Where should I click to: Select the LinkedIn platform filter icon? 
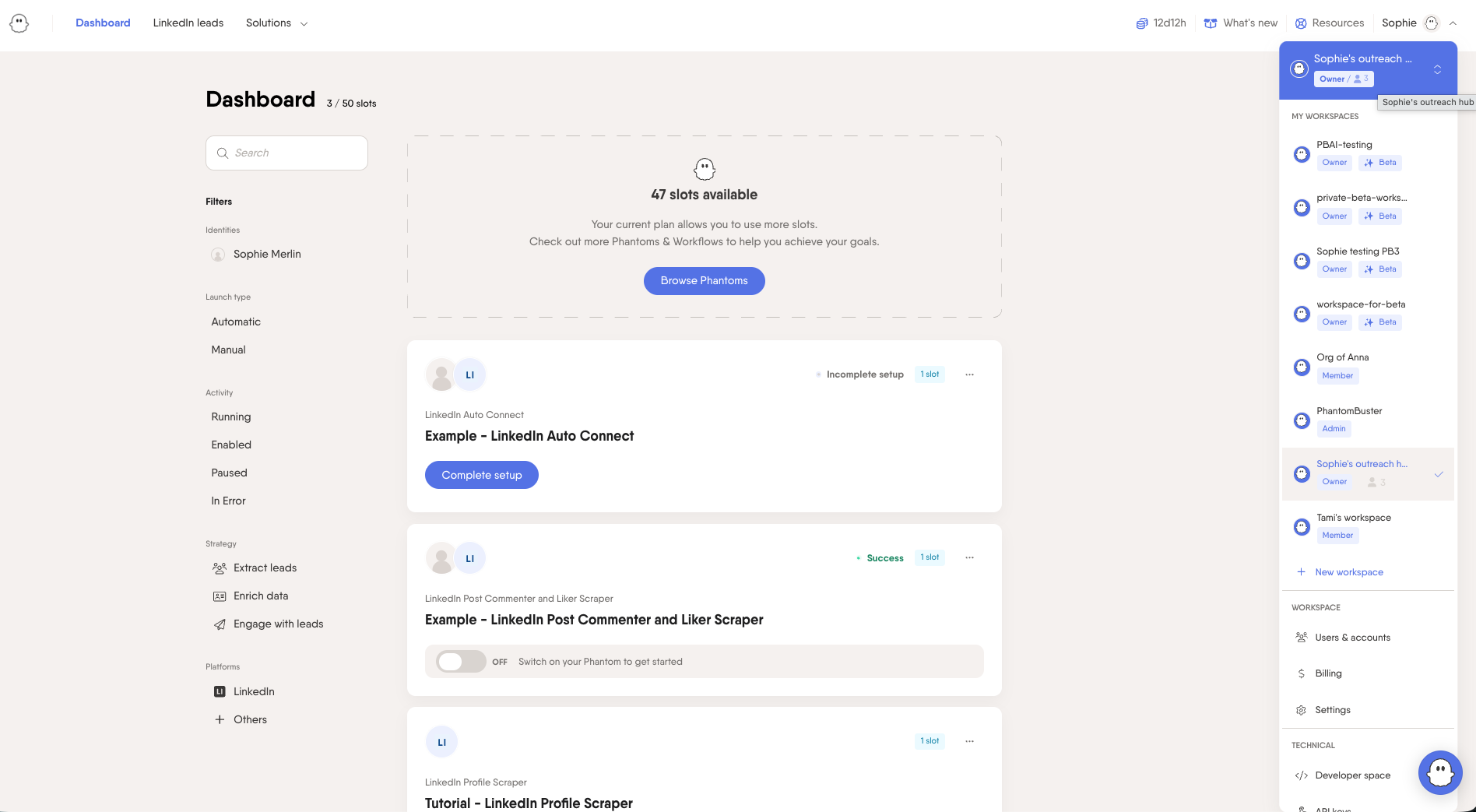click(x=220, y=691)
